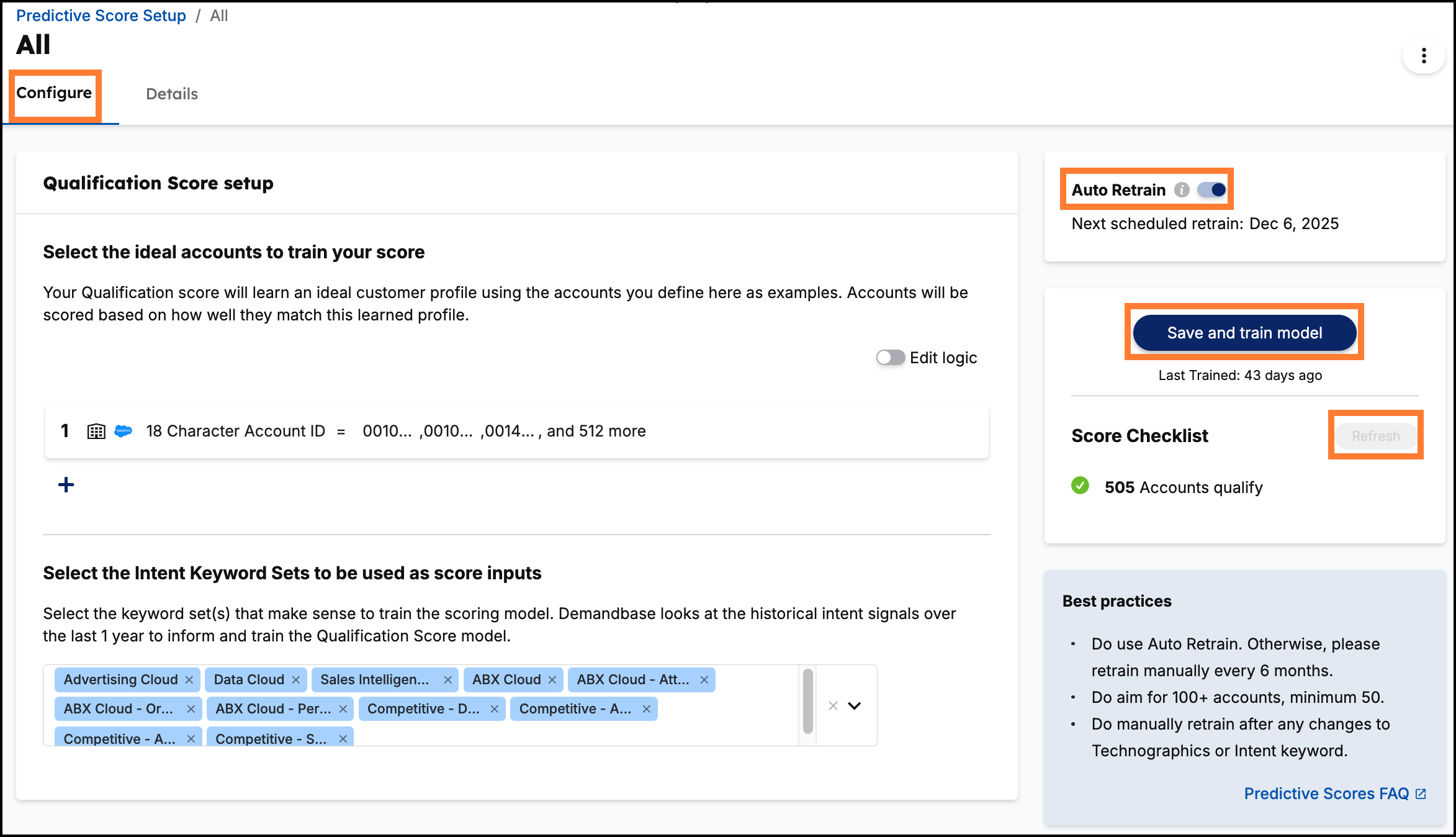
Task: Click 'Last Trained: 43 days ago' text
Action: point(1240,375)
